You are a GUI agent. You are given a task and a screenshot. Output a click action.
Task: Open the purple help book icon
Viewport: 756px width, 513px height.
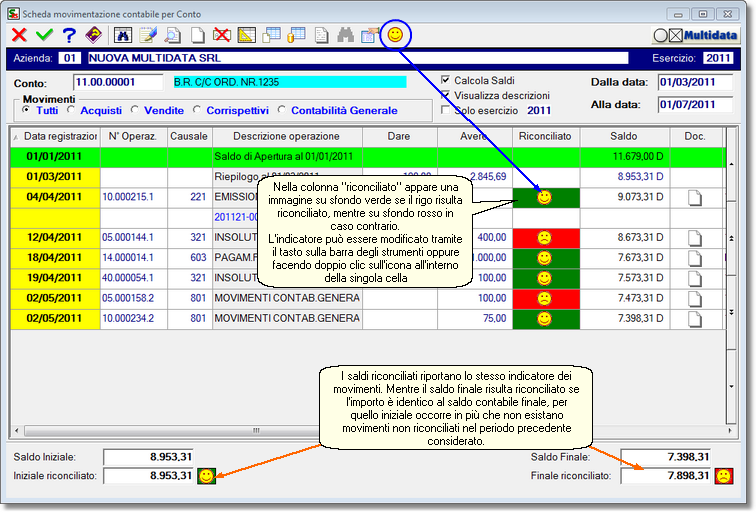click(x=94, y=35)
